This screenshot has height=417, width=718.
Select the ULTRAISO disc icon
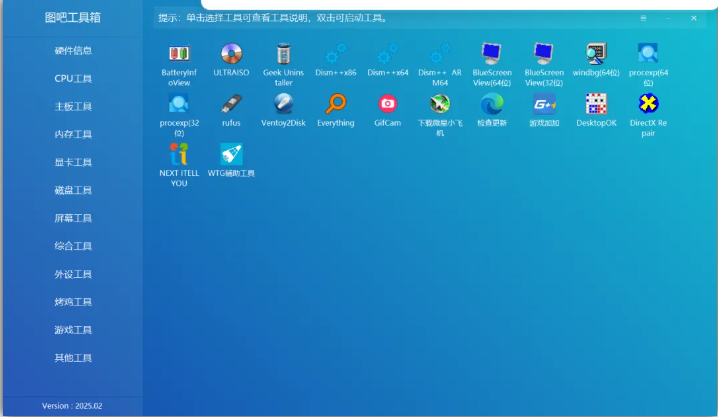(x=231, y=54)
